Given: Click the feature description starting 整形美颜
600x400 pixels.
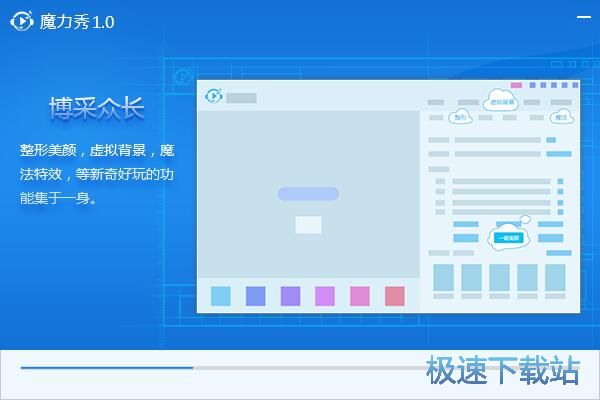Looking at the screenshot, I should point(97,174).
